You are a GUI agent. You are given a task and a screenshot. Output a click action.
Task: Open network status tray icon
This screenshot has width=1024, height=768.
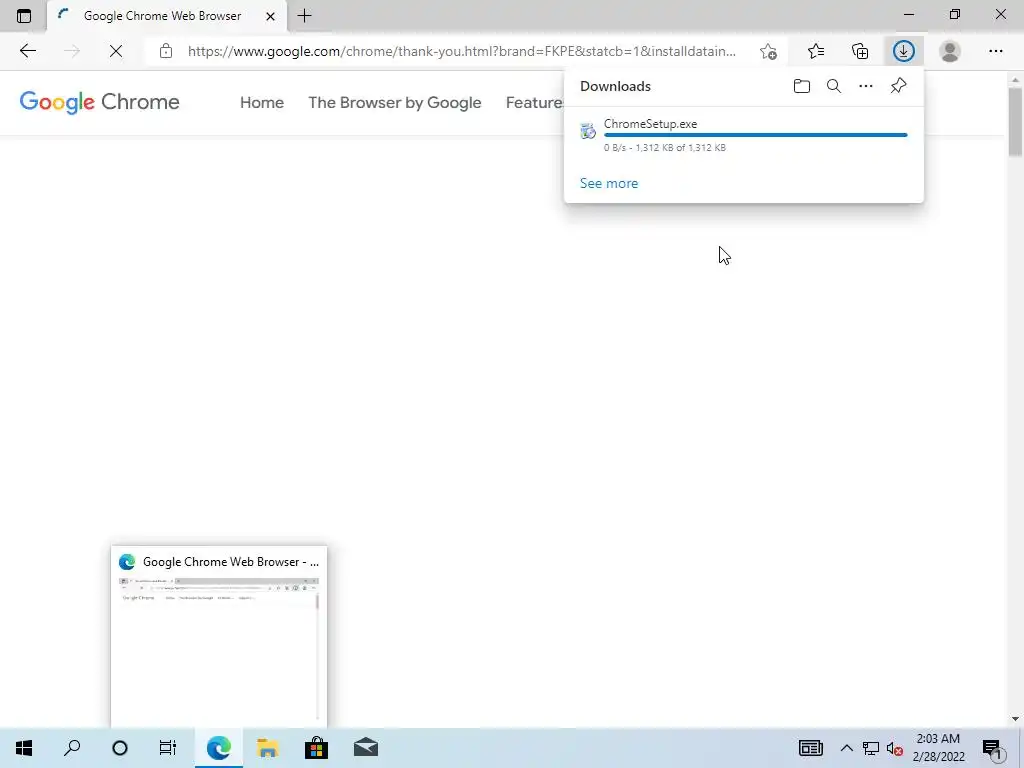[x=871, y=748]
